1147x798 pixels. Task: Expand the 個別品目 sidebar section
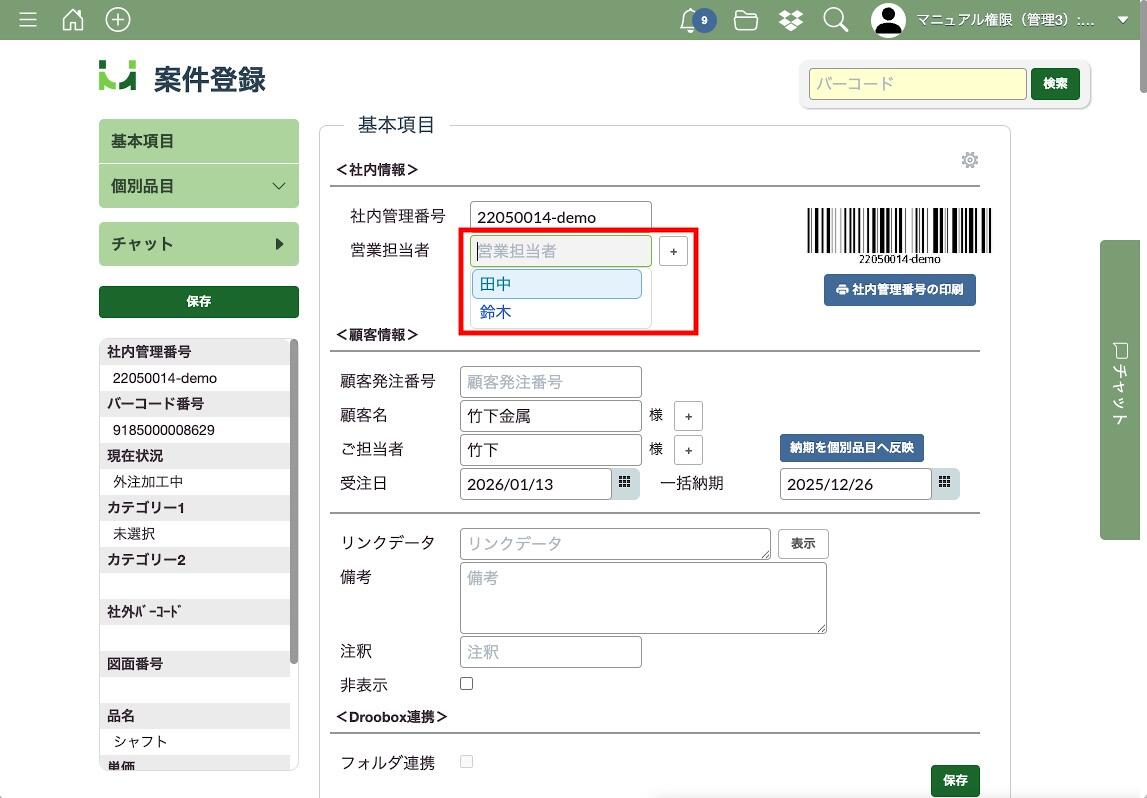[199, 186]
